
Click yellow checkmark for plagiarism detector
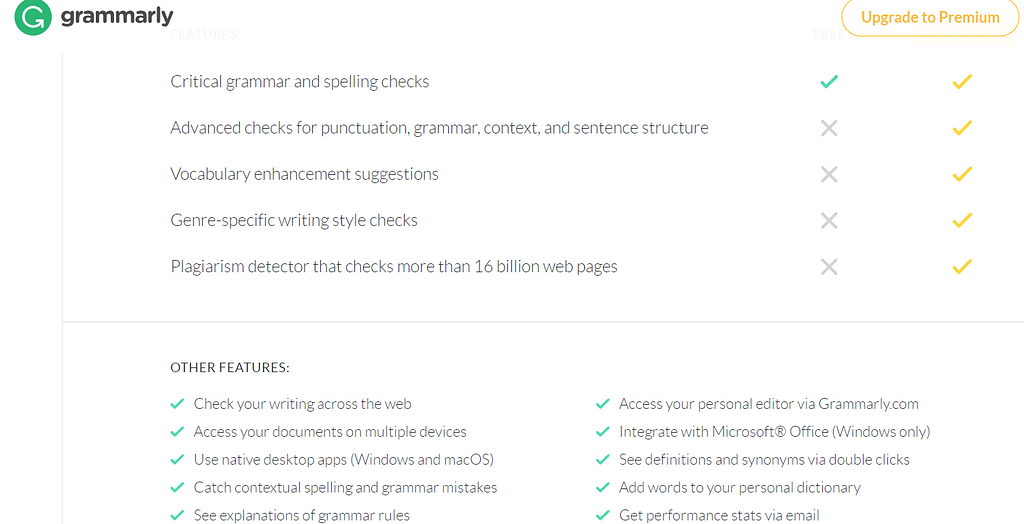[962, 267]
